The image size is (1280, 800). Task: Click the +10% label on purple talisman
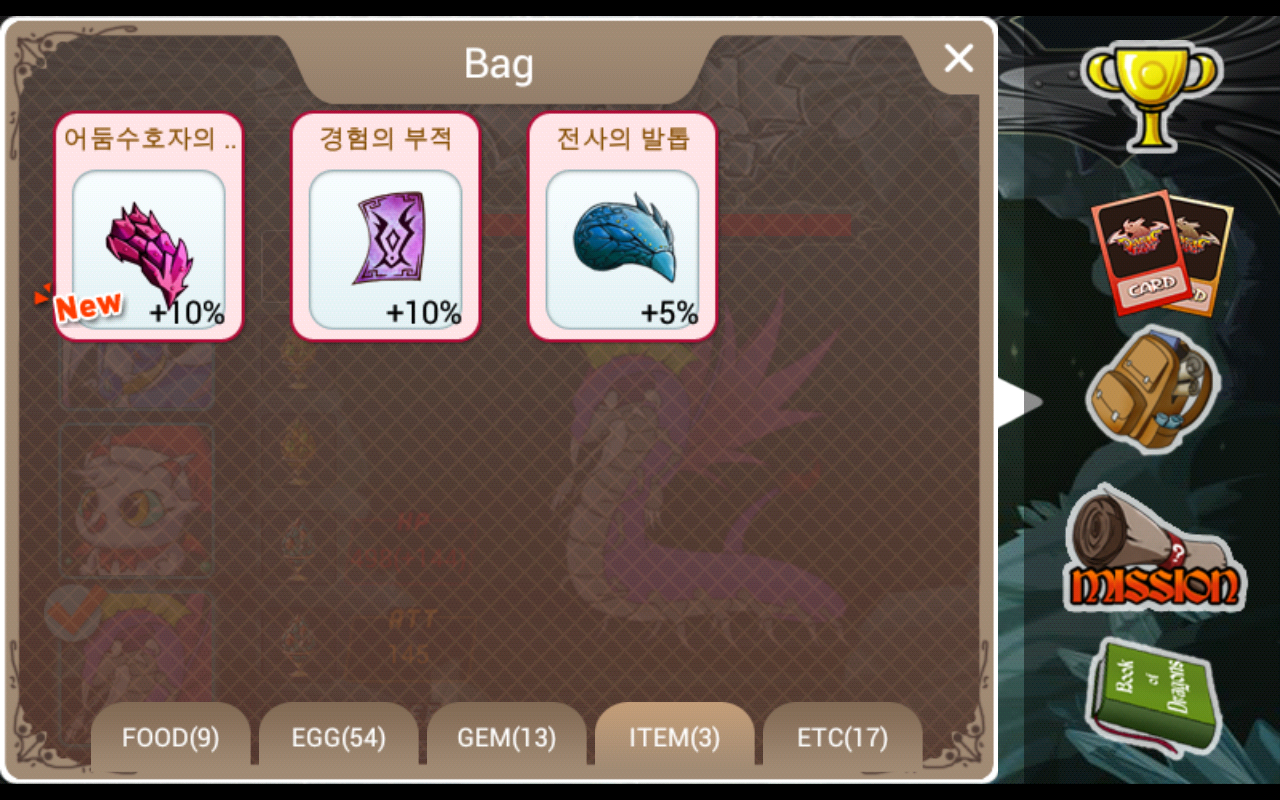tap(424, 313)
